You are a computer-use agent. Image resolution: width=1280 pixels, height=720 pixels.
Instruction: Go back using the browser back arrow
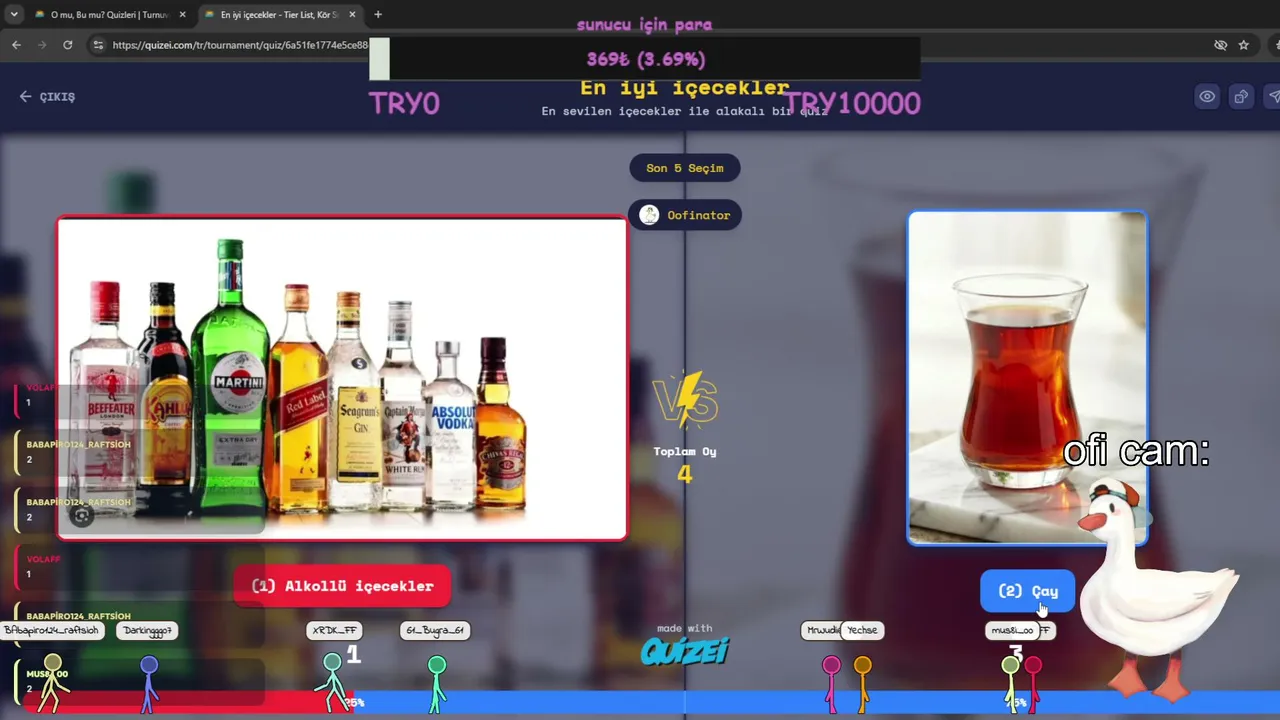tap(16, 45)
